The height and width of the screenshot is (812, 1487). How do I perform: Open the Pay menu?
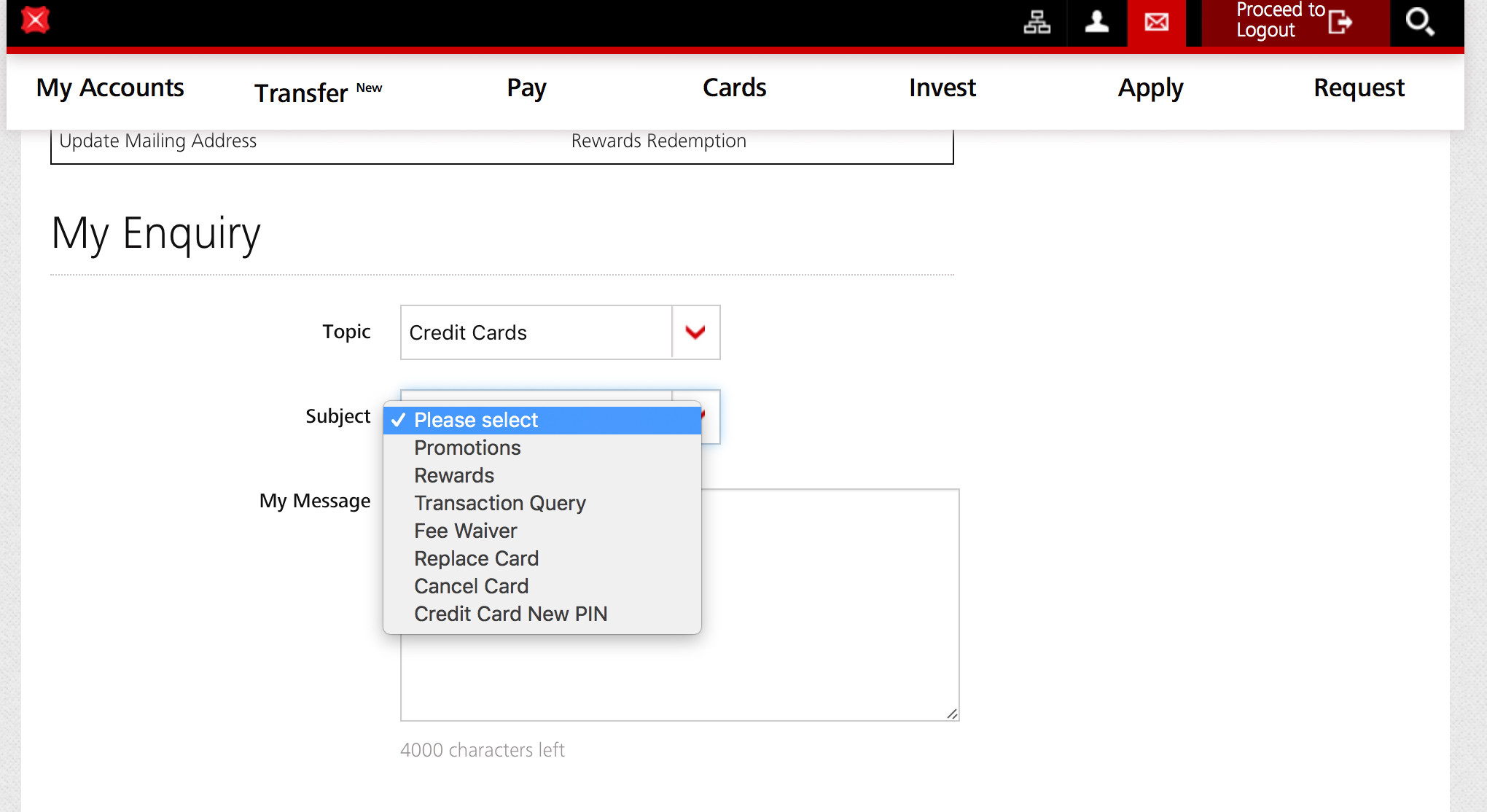tap(526, 88)
